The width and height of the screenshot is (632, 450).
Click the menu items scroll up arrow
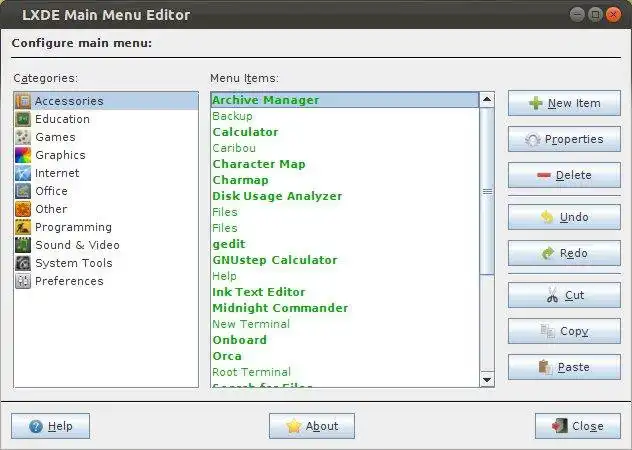coord(487,99)
